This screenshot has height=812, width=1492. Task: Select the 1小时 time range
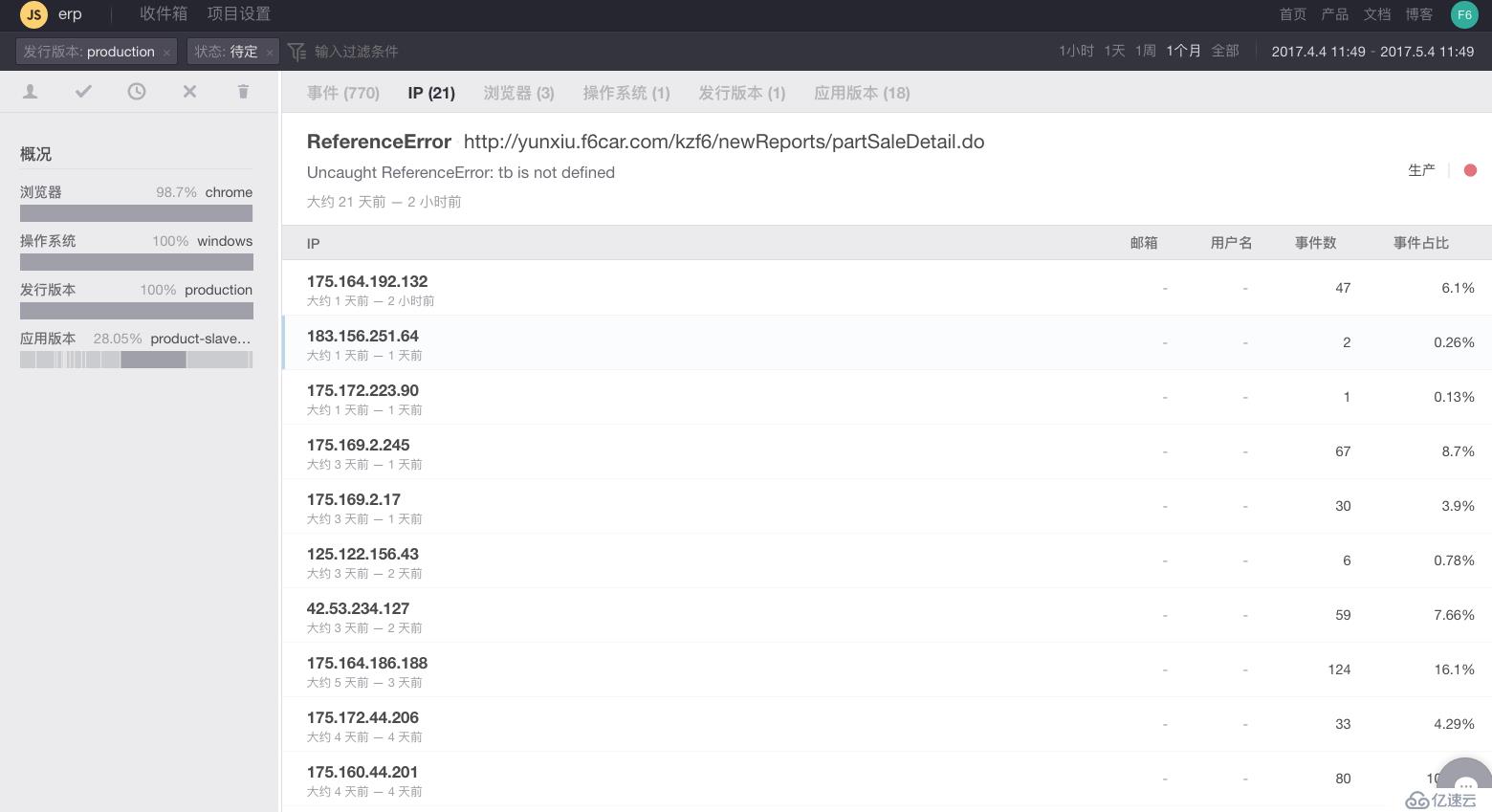pyautogui.click(x=1076, y=51)
